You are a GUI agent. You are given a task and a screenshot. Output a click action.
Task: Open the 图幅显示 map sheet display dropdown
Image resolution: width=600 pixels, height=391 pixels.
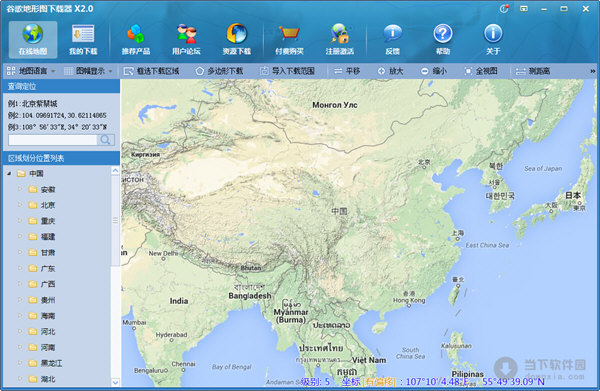pos(89,71)
